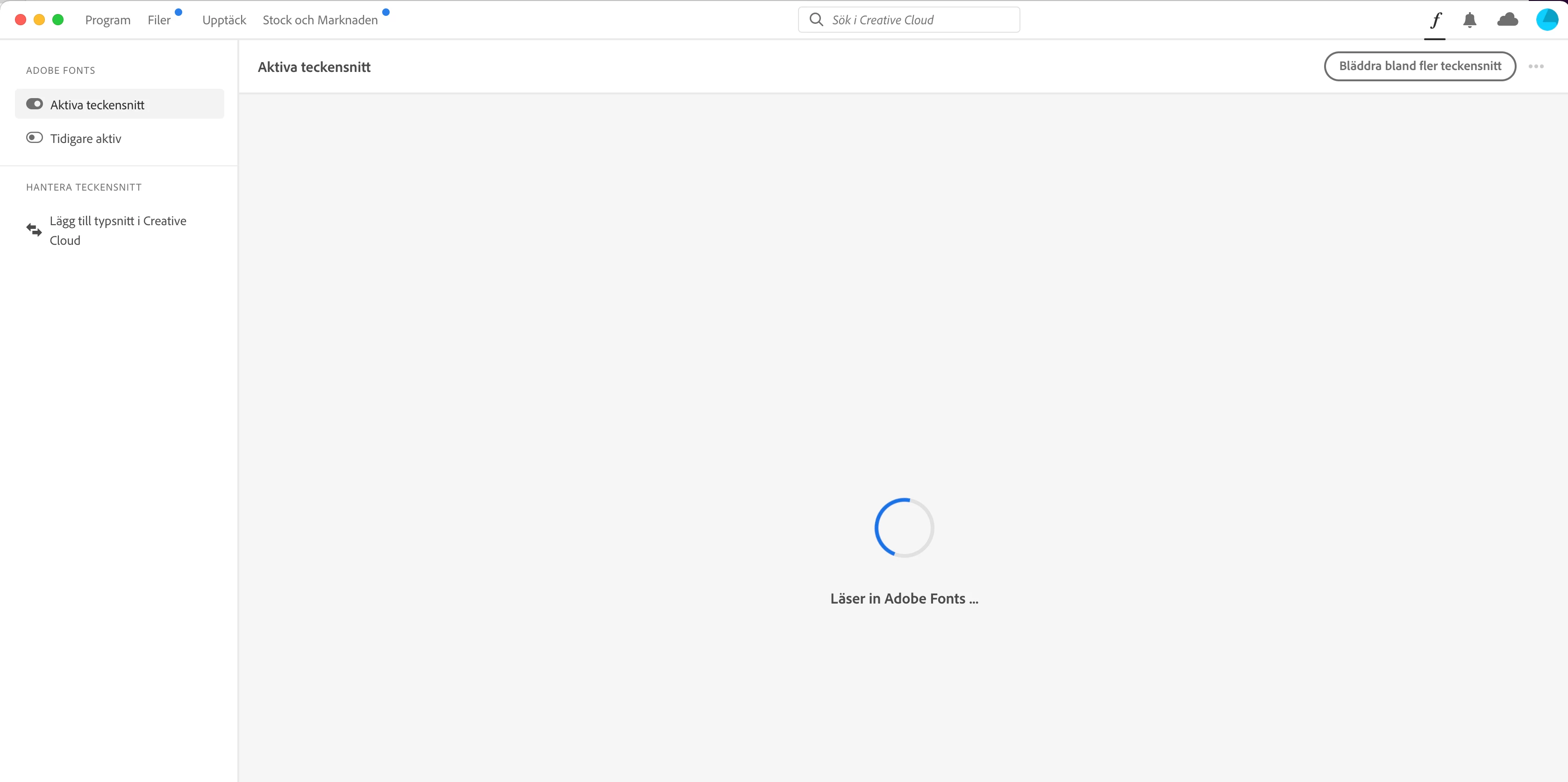
Task: Click Bläddra bland fler teckensnitt button
Action: 1419,66
